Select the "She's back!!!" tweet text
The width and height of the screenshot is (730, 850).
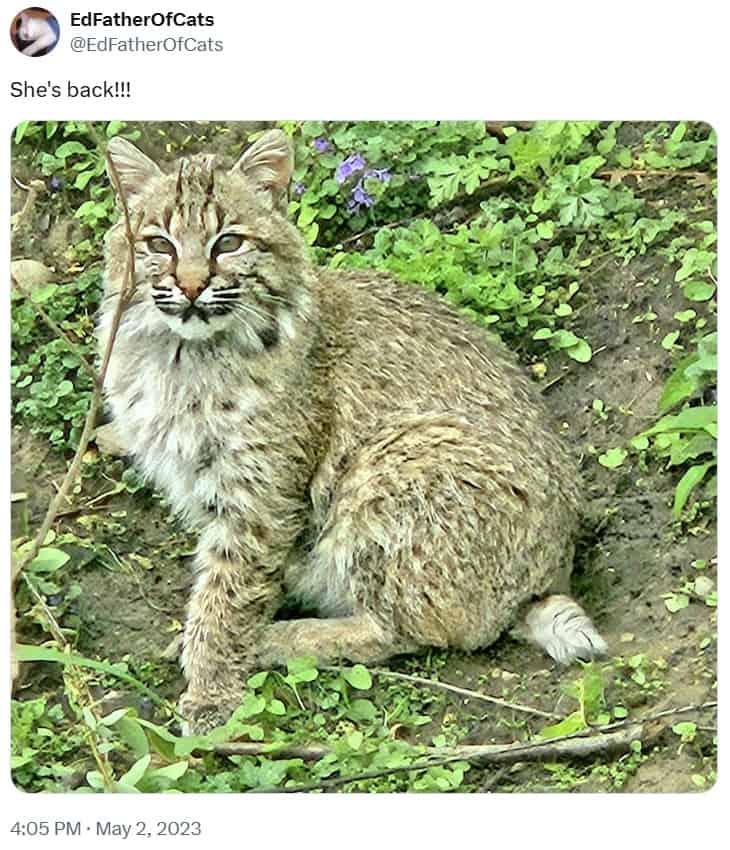pyautogui.click(x=70, y=90)
